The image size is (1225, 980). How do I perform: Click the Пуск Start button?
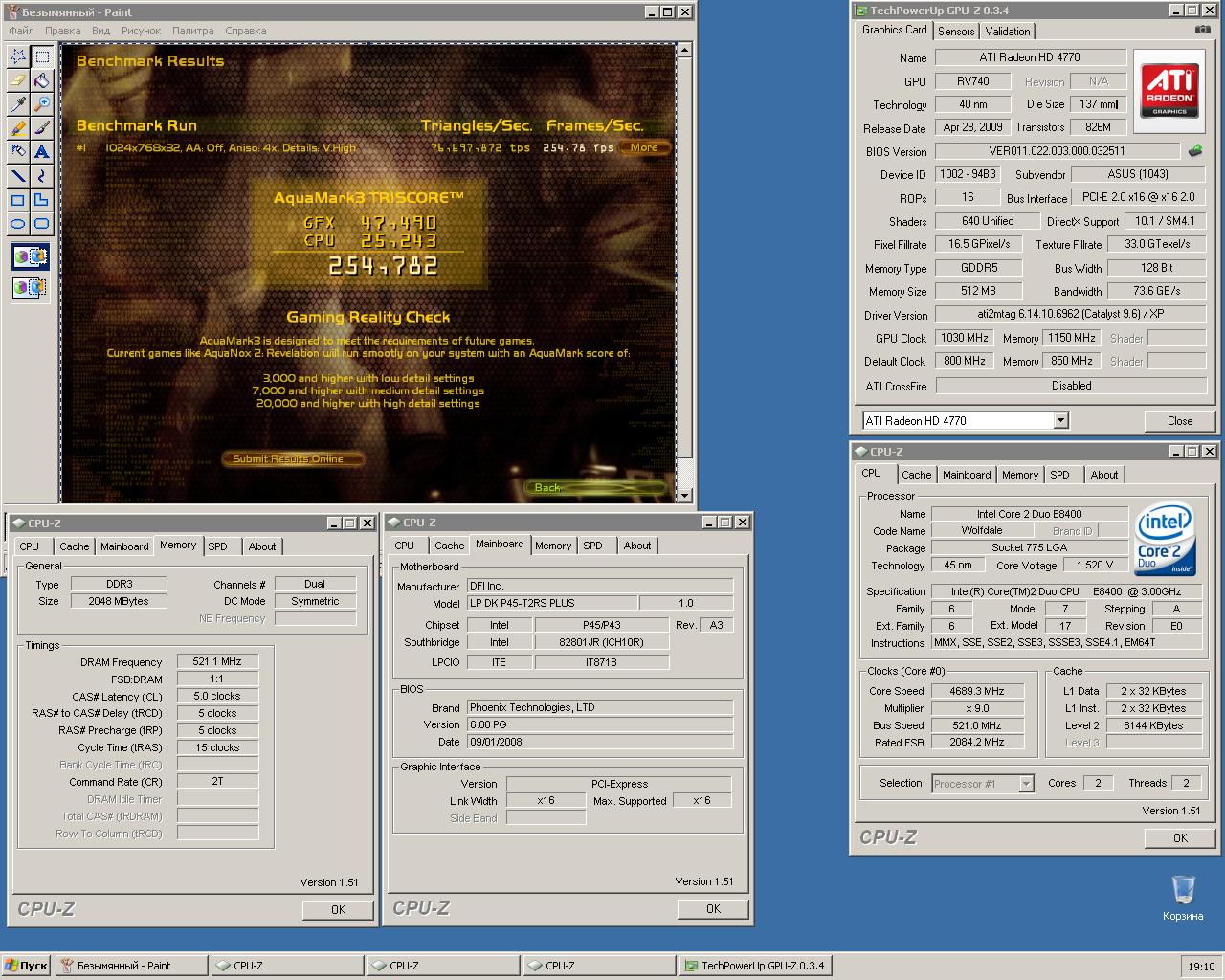point(26,966)
